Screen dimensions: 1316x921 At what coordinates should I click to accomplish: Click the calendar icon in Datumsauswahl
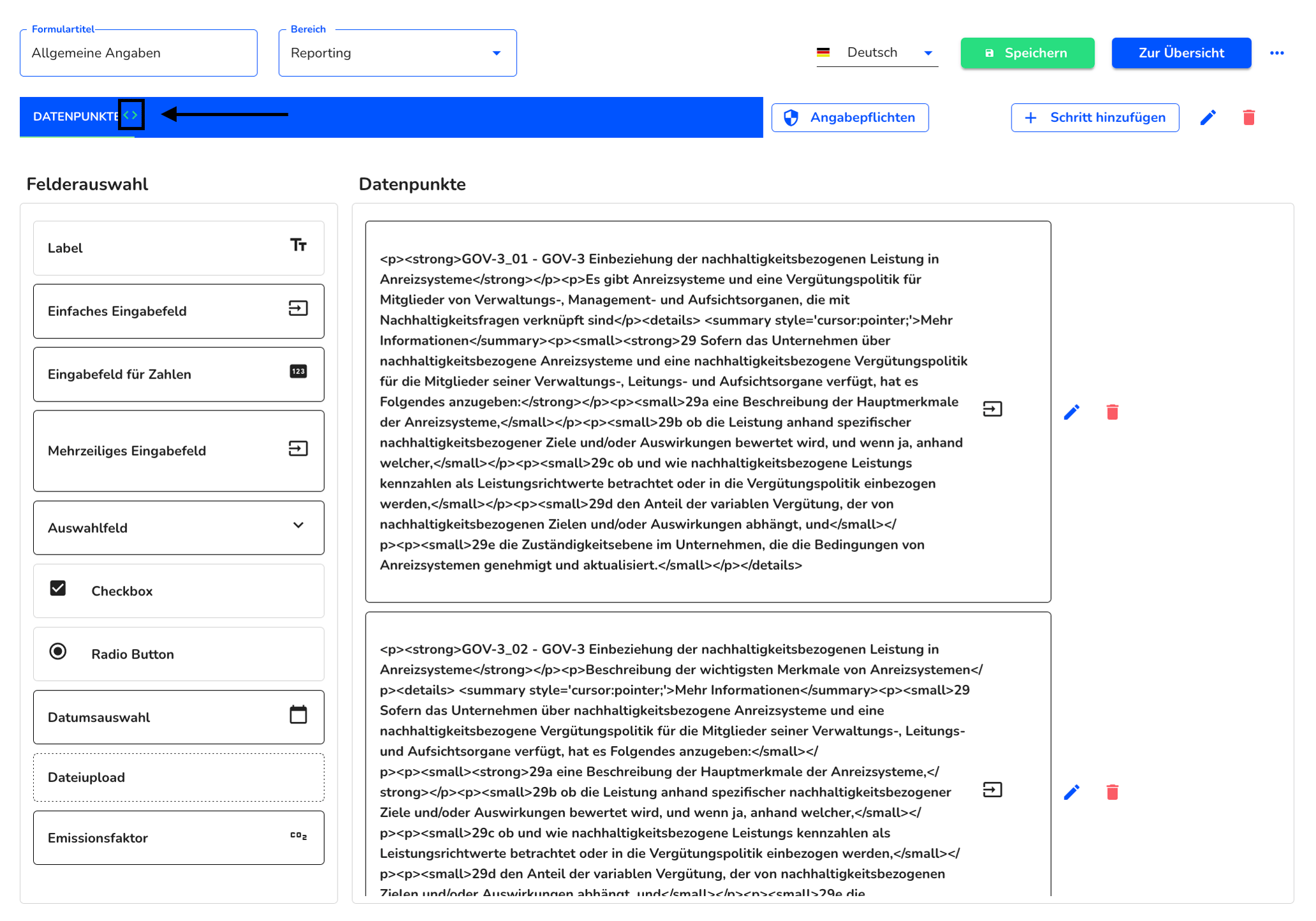pos(298,714)
